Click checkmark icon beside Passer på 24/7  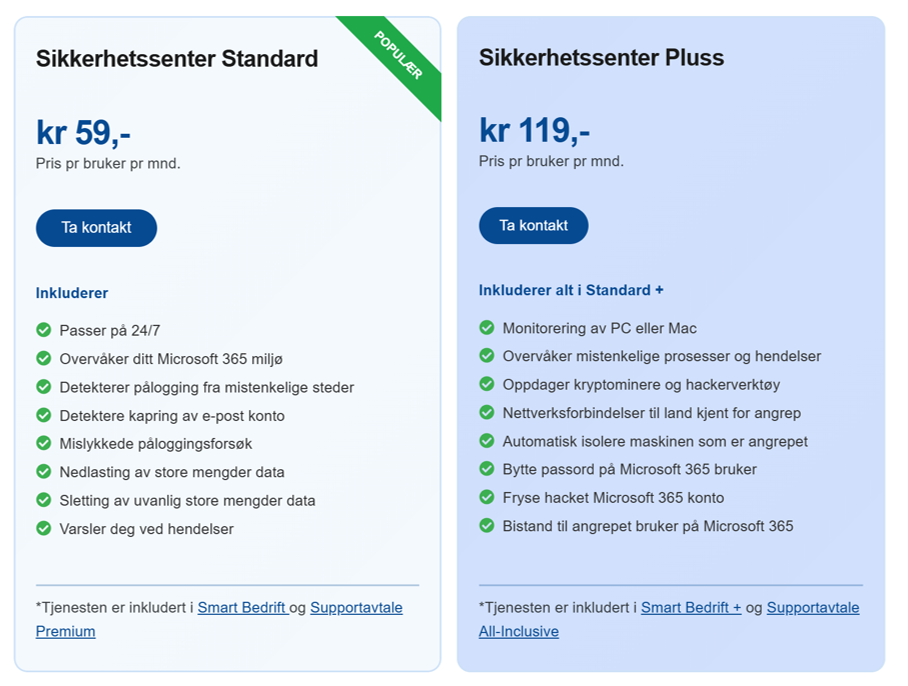(44, 330)
